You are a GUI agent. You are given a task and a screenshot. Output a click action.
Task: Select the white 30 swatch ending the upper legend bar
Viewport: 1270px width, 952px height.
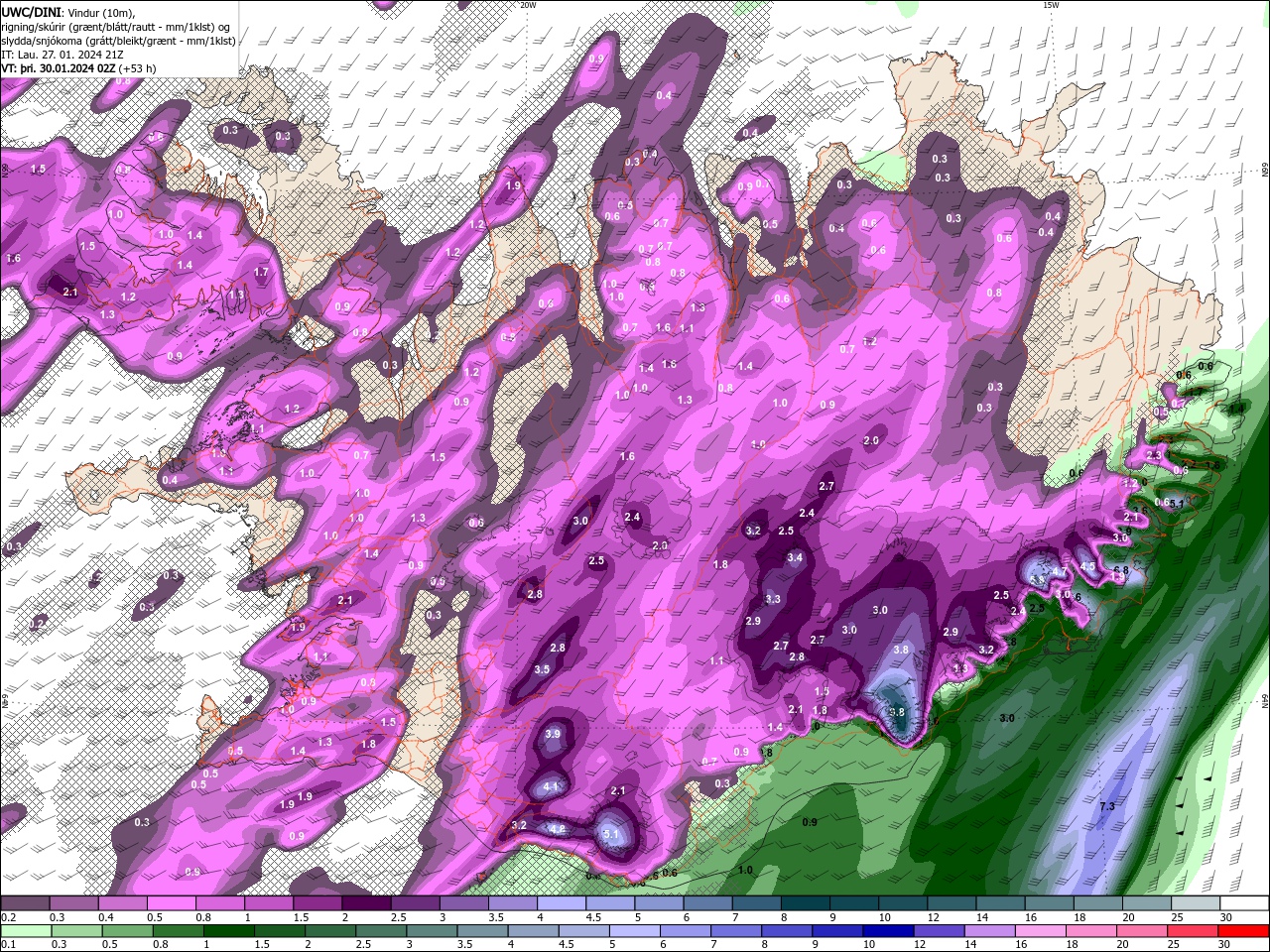click(1244, 903)
